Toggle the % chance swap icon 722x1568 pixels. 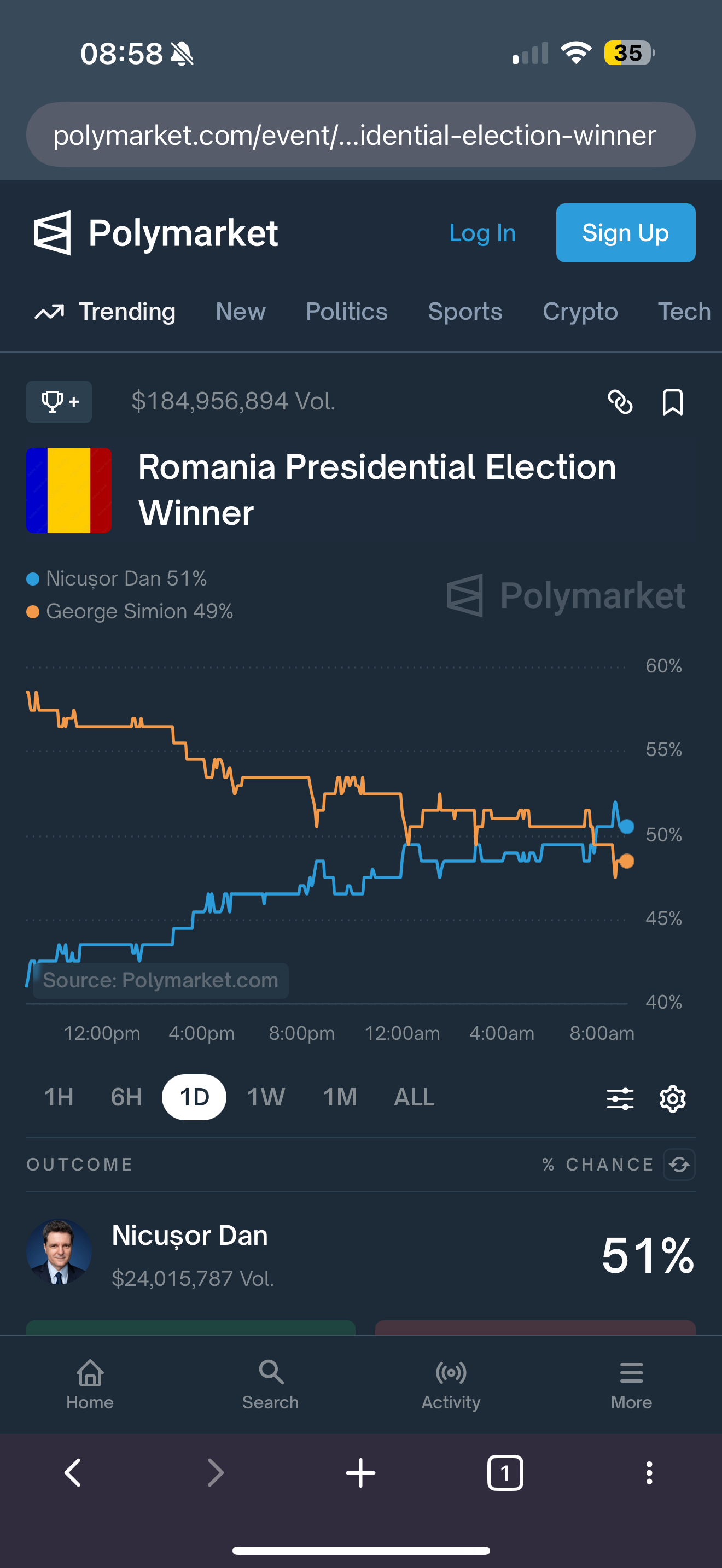point(679,1165)
